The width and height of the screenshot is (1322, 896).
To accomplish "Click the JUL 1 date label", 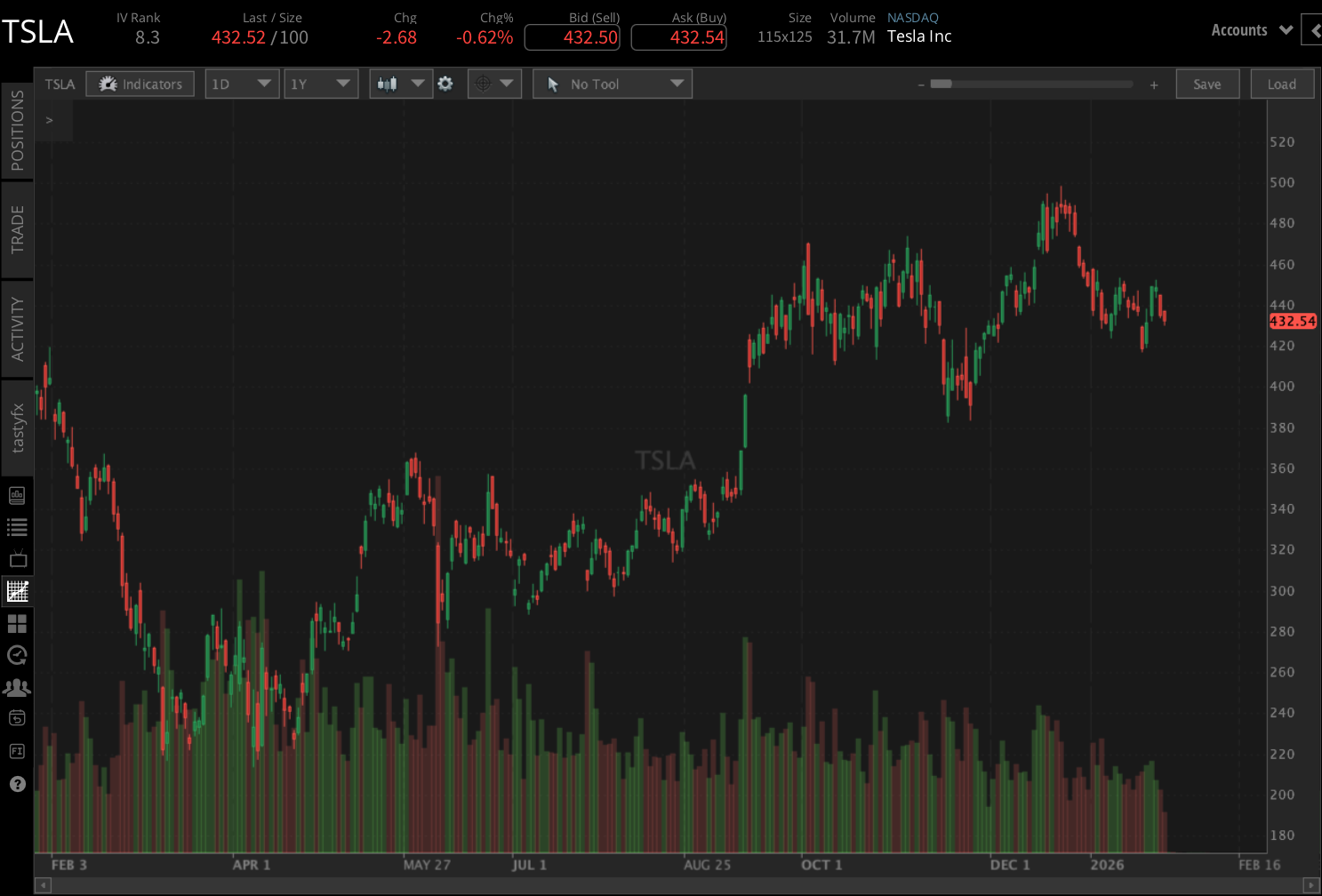I will pyautogui.click(x=530, y=865).
